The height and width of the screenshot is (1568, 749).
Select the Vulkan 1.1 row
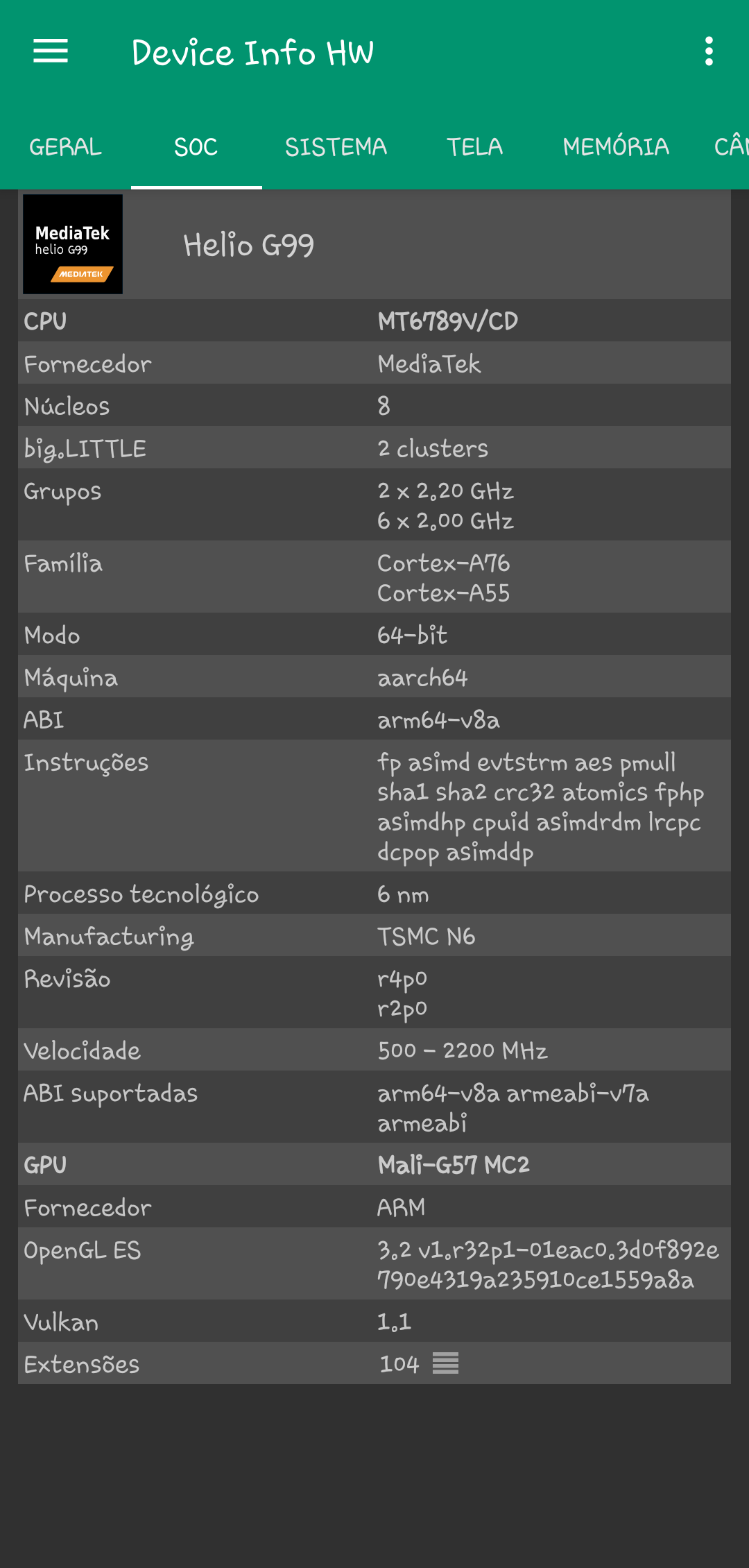click(x=374, y=1321)
